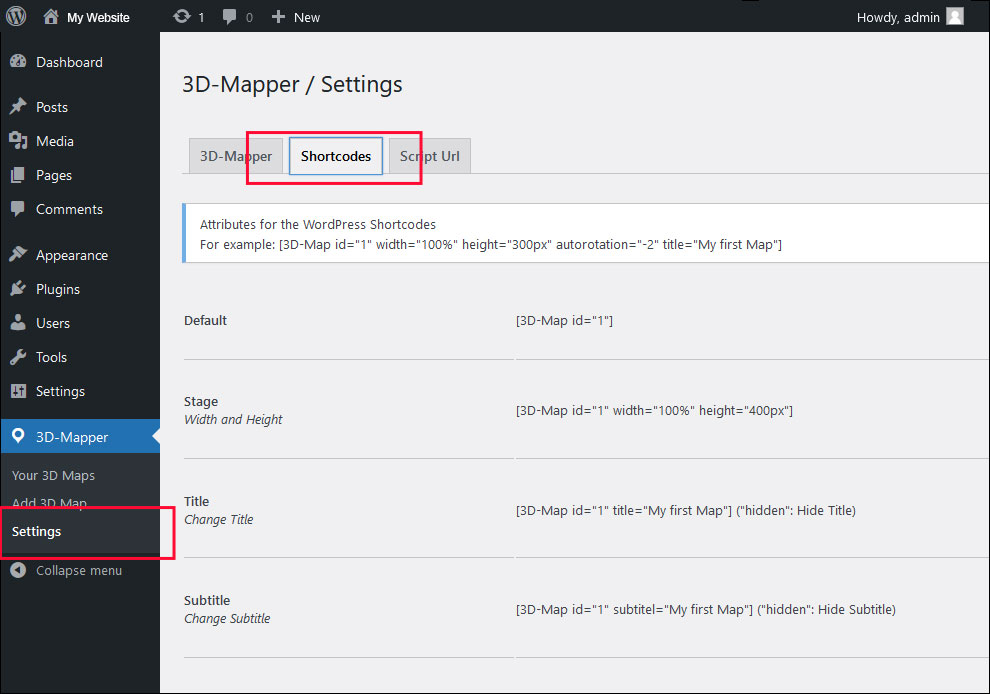Click the Users person icon
The image size is (990, 694).
(x=18, y=322)
